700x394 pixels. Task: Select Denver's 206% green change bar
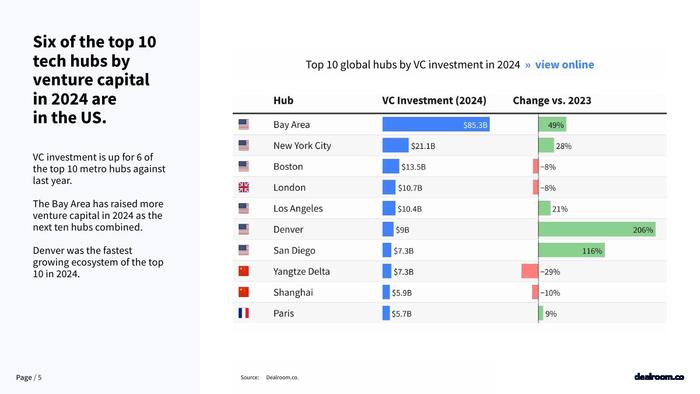coord(597,229)
